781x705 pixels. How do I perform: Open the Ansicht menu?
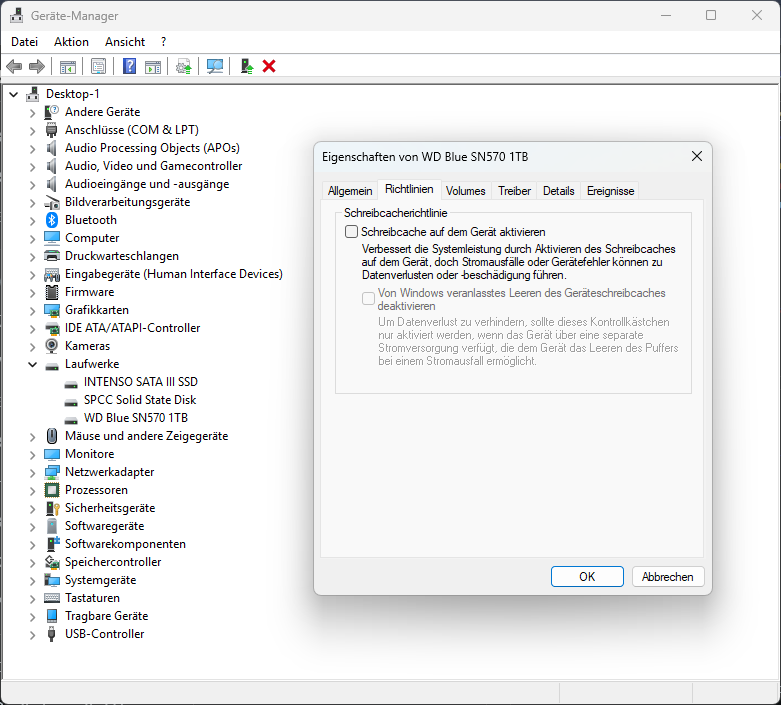125,42
